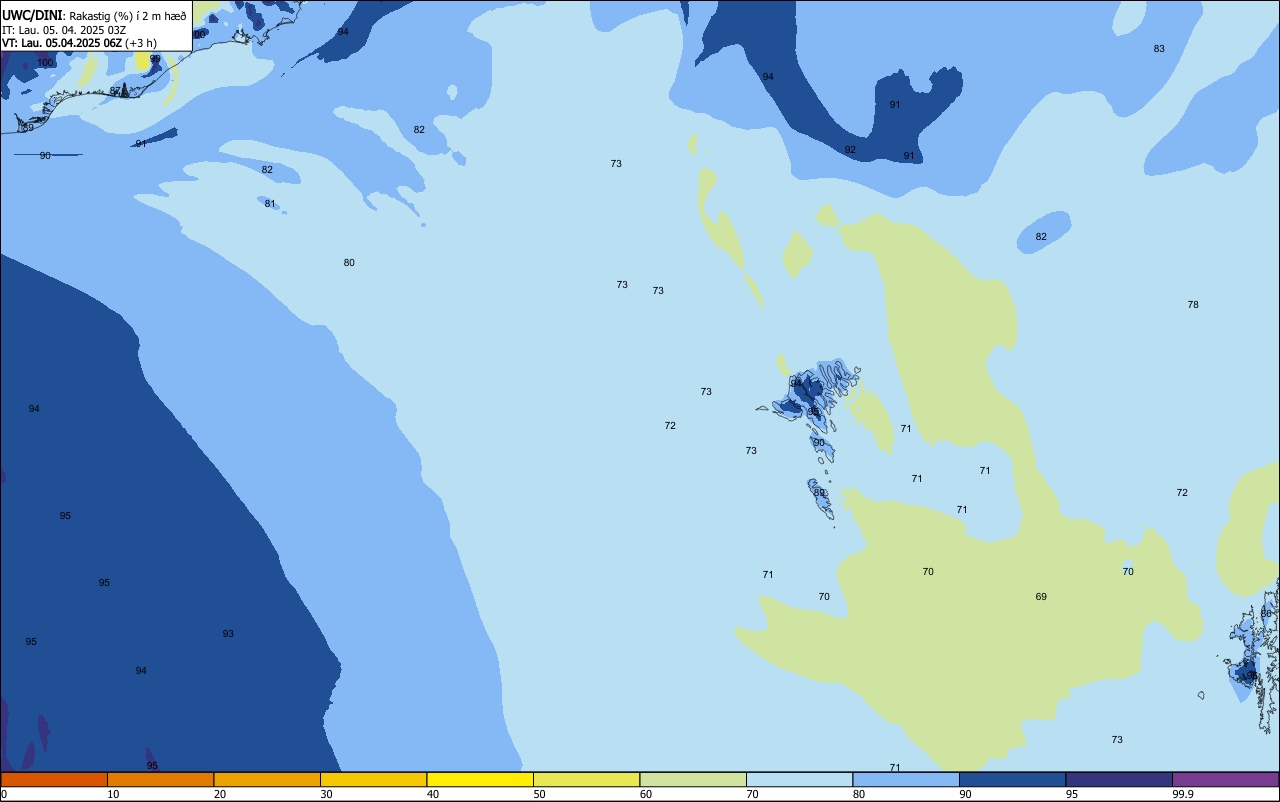Select the '50' legend tick label
Screen dimensions: 1280x802
click(x=539, y=794)
